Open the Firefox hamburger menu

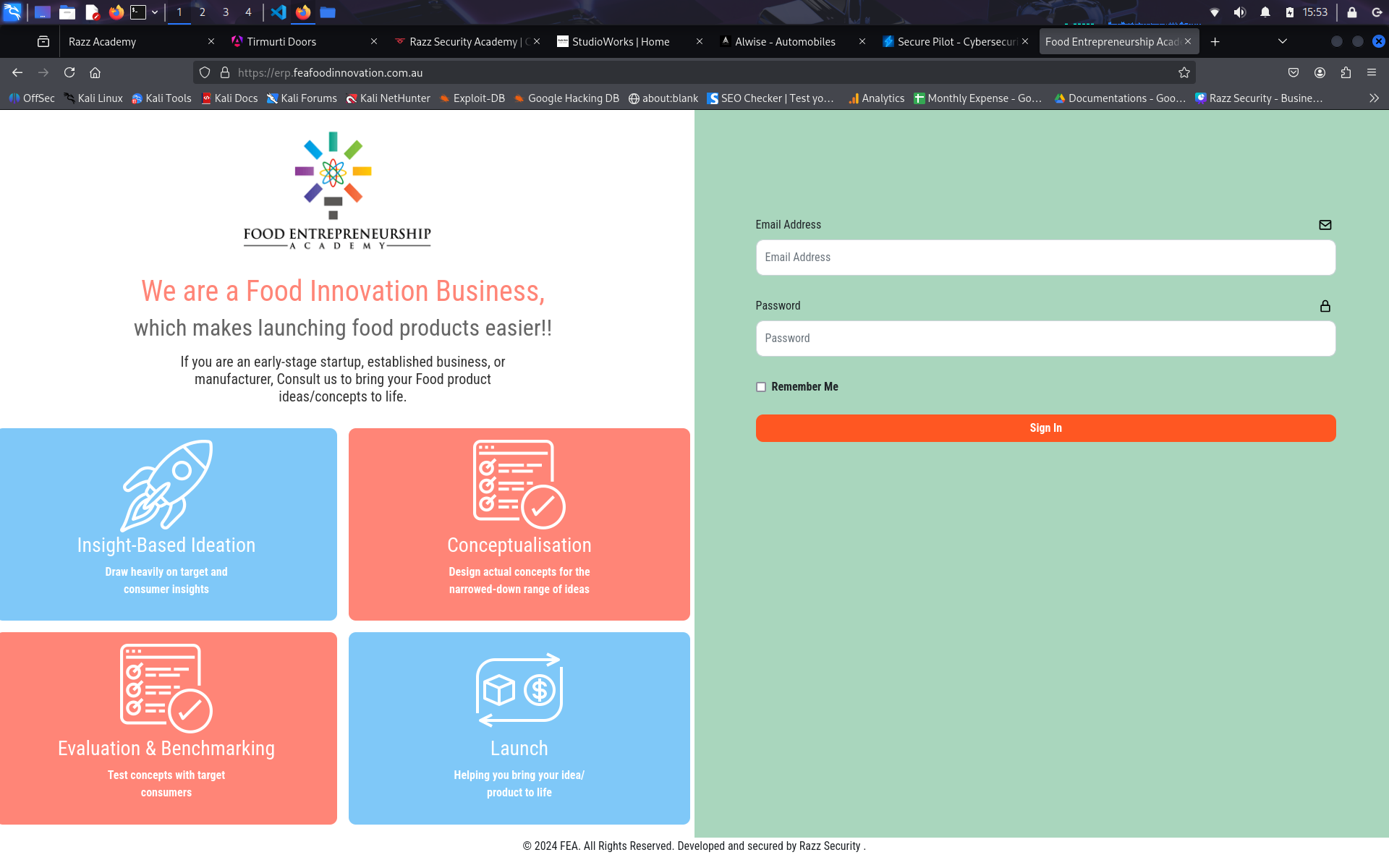pyautogui.click(x=1372, y=72)
